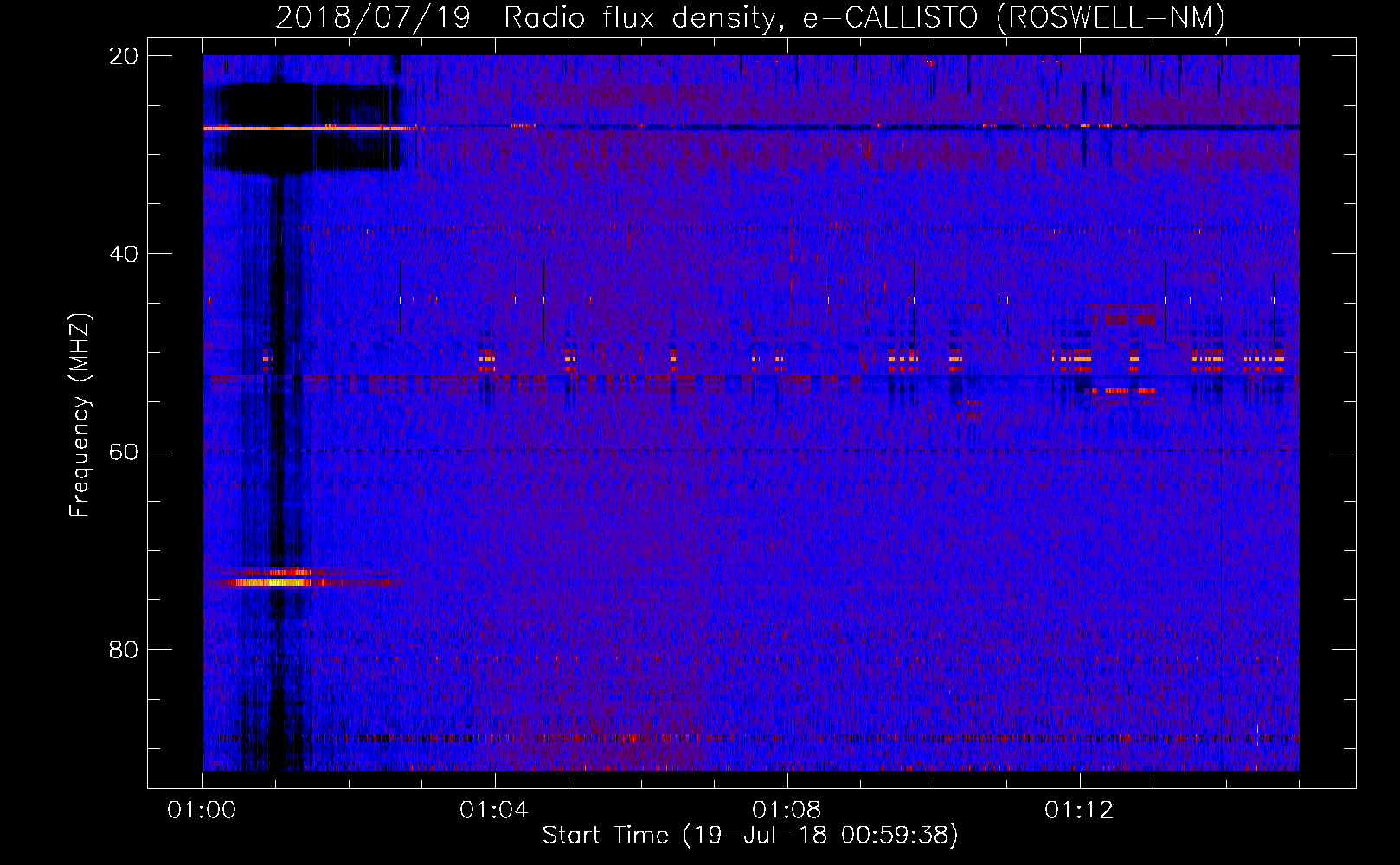The width and height of the screenshot is (1400, 865).
Task: Click the frequency tick label '80'
Action: tap(124, 650)
